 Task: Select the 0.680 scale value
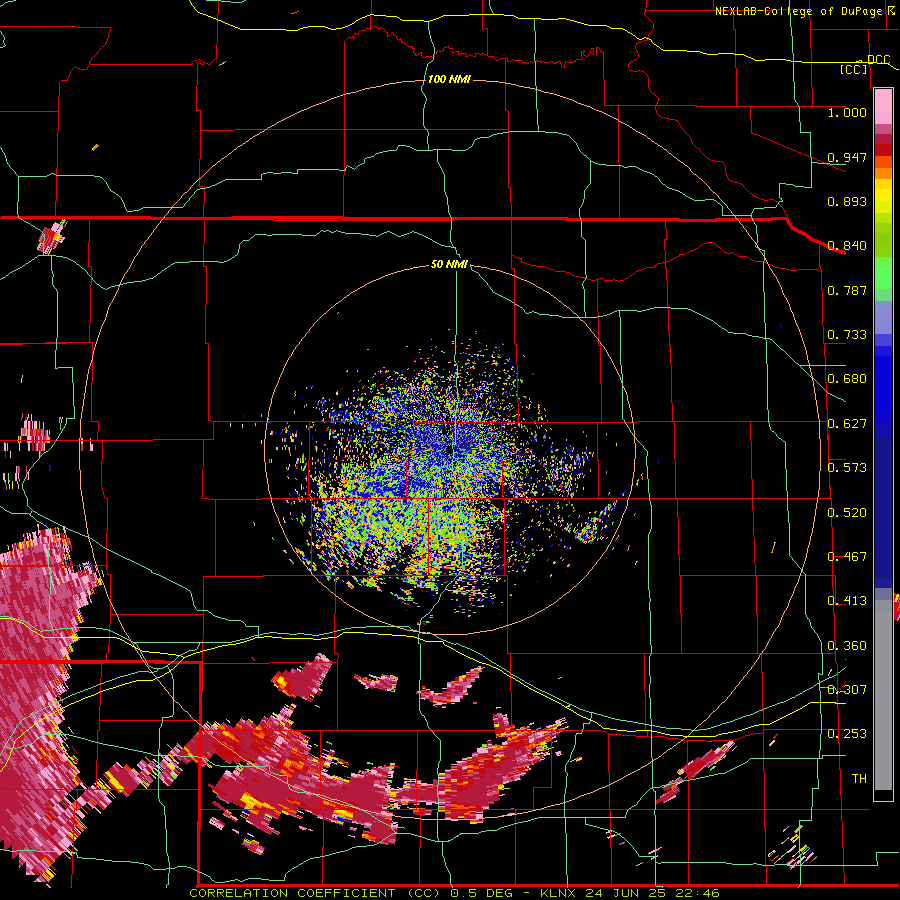tap(847, 379)
